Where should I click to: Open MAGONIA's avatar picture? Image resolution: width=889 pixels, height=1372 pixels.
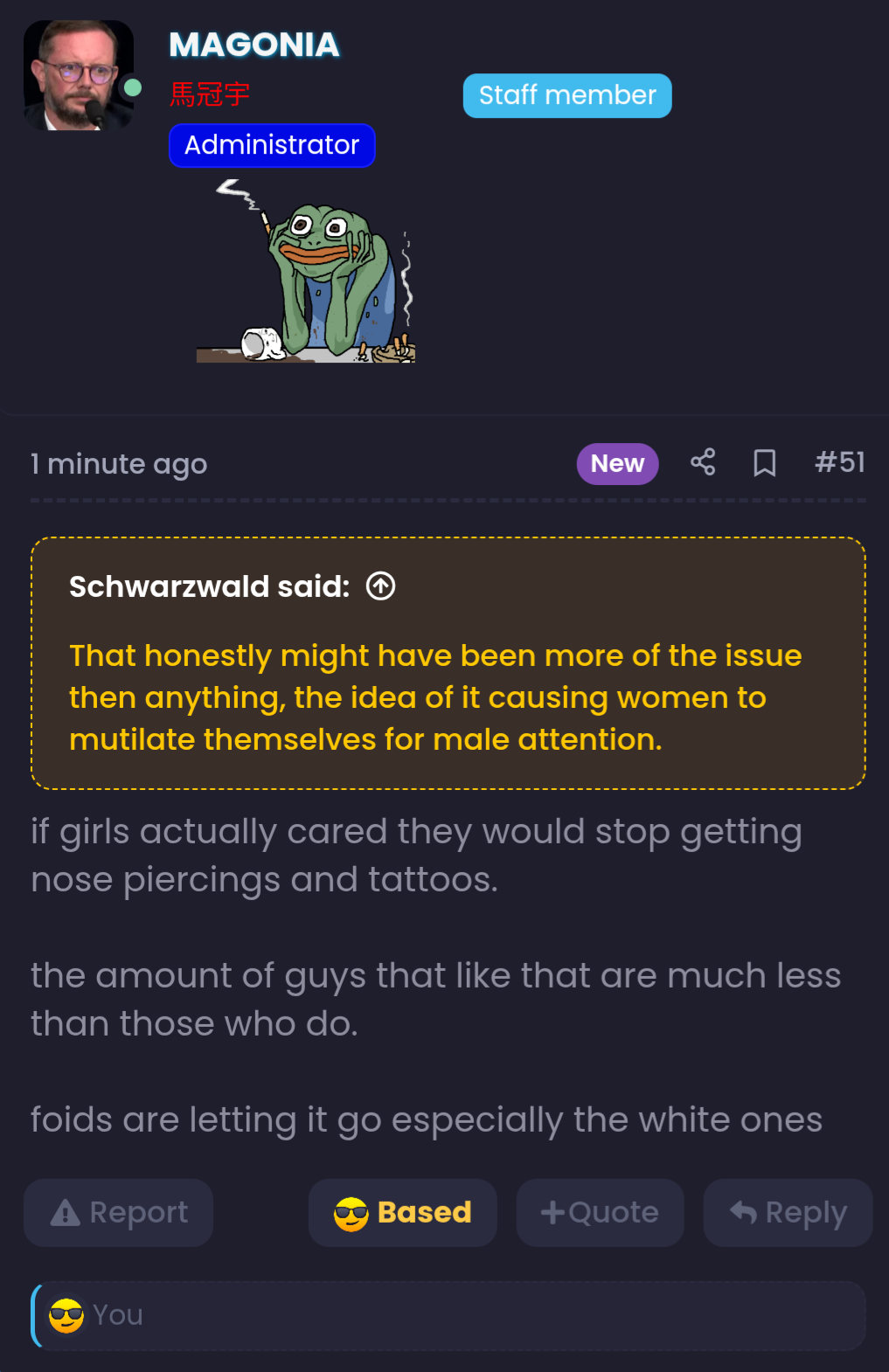click(79, 76)
